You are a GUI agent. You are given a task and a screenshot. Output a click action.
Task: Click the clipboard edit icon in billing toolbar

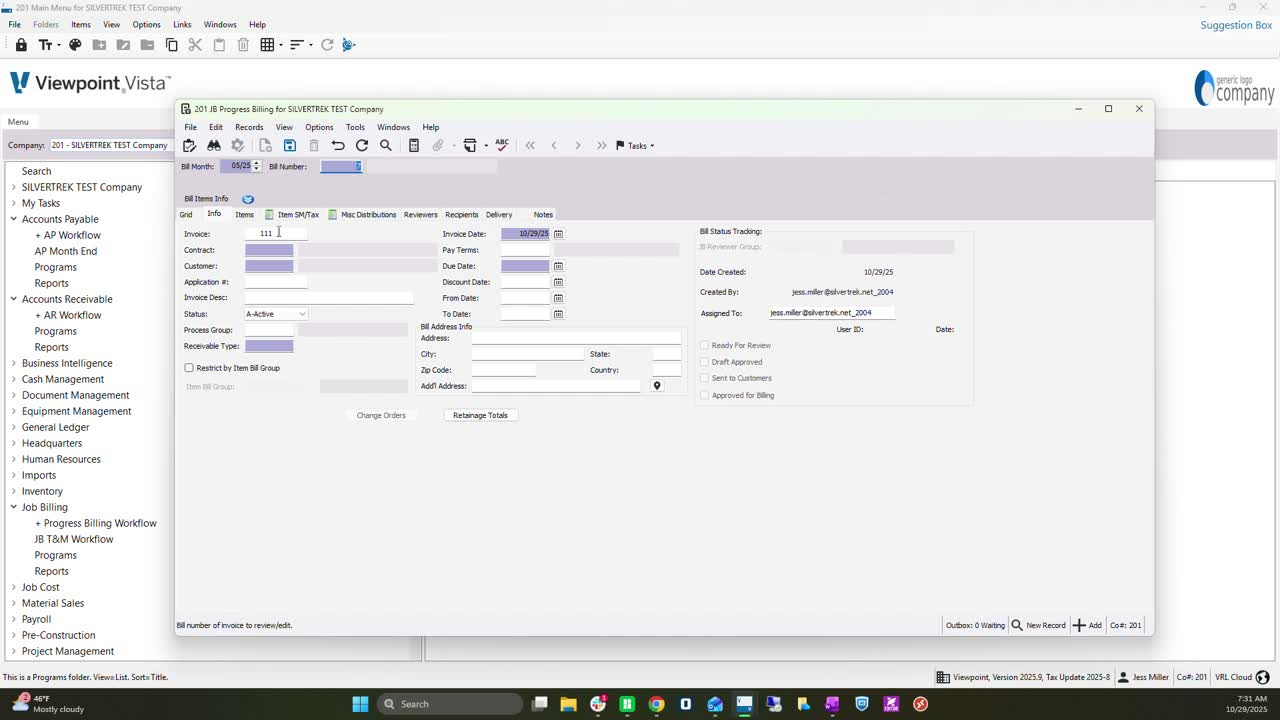tap(190, 146)
